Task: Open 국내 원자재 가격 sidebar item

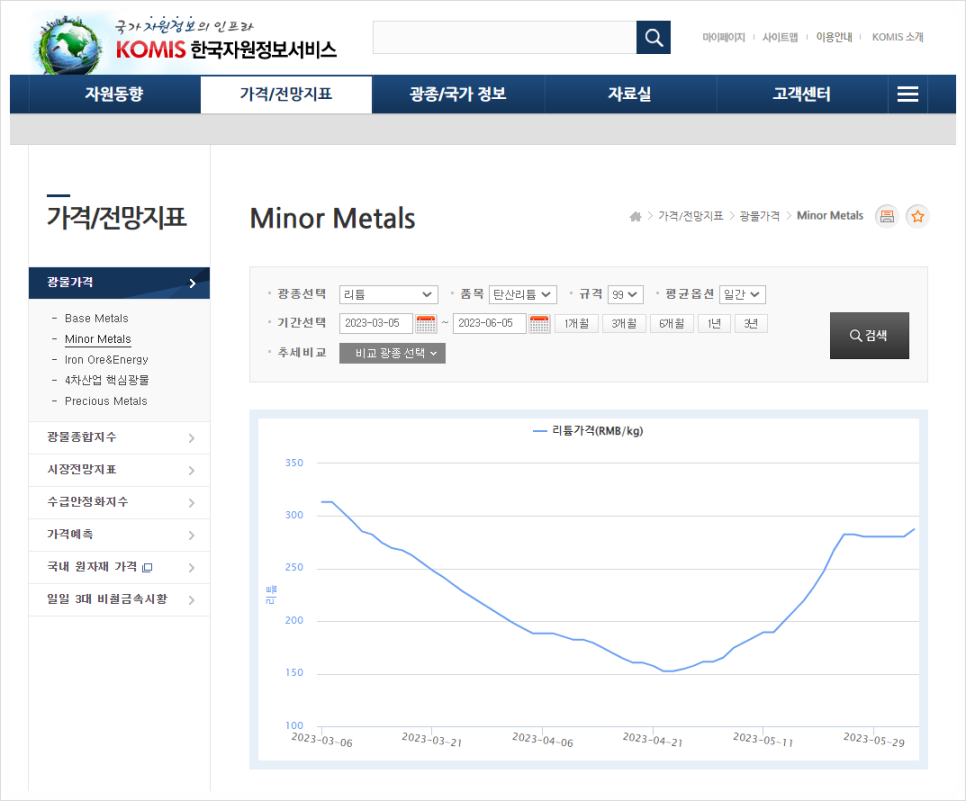Action: tap(119, 567)
